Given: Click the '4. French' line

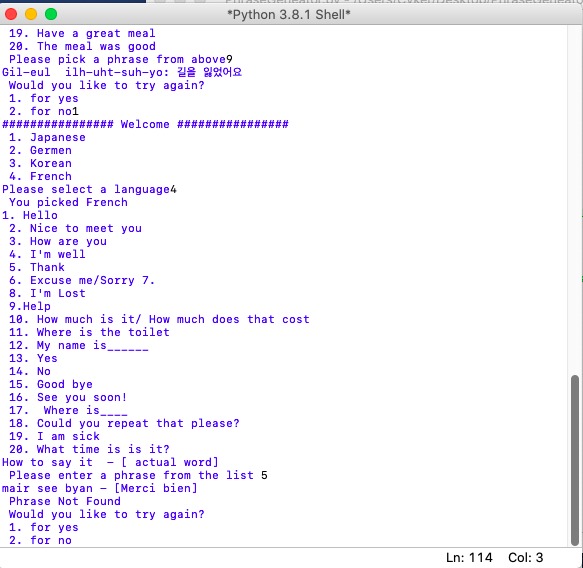Looking at the screenshot, I should (40, 176).
